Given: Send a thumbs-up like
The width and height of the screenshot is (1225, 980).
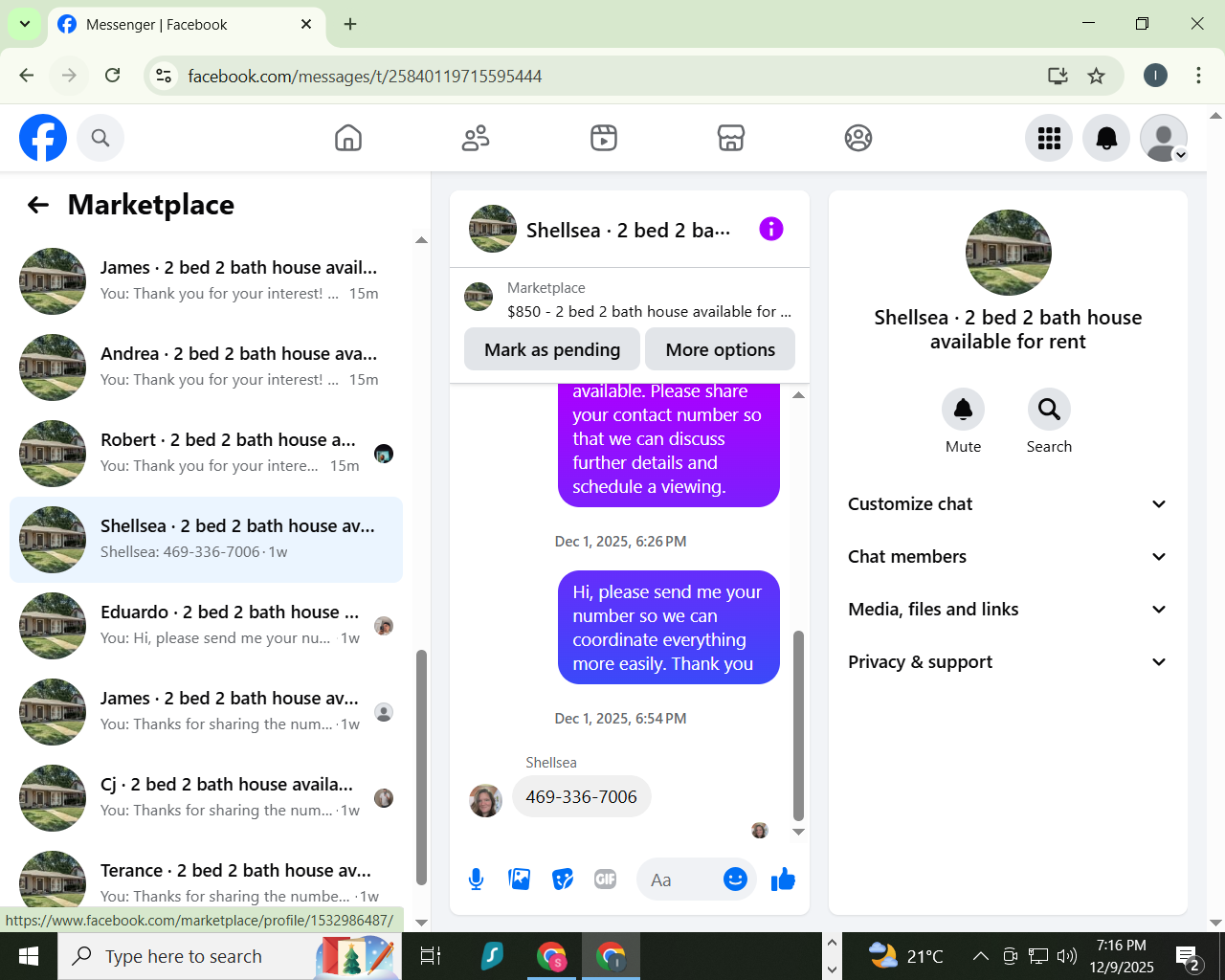Looking at the screenshot, I should [783, 880].
